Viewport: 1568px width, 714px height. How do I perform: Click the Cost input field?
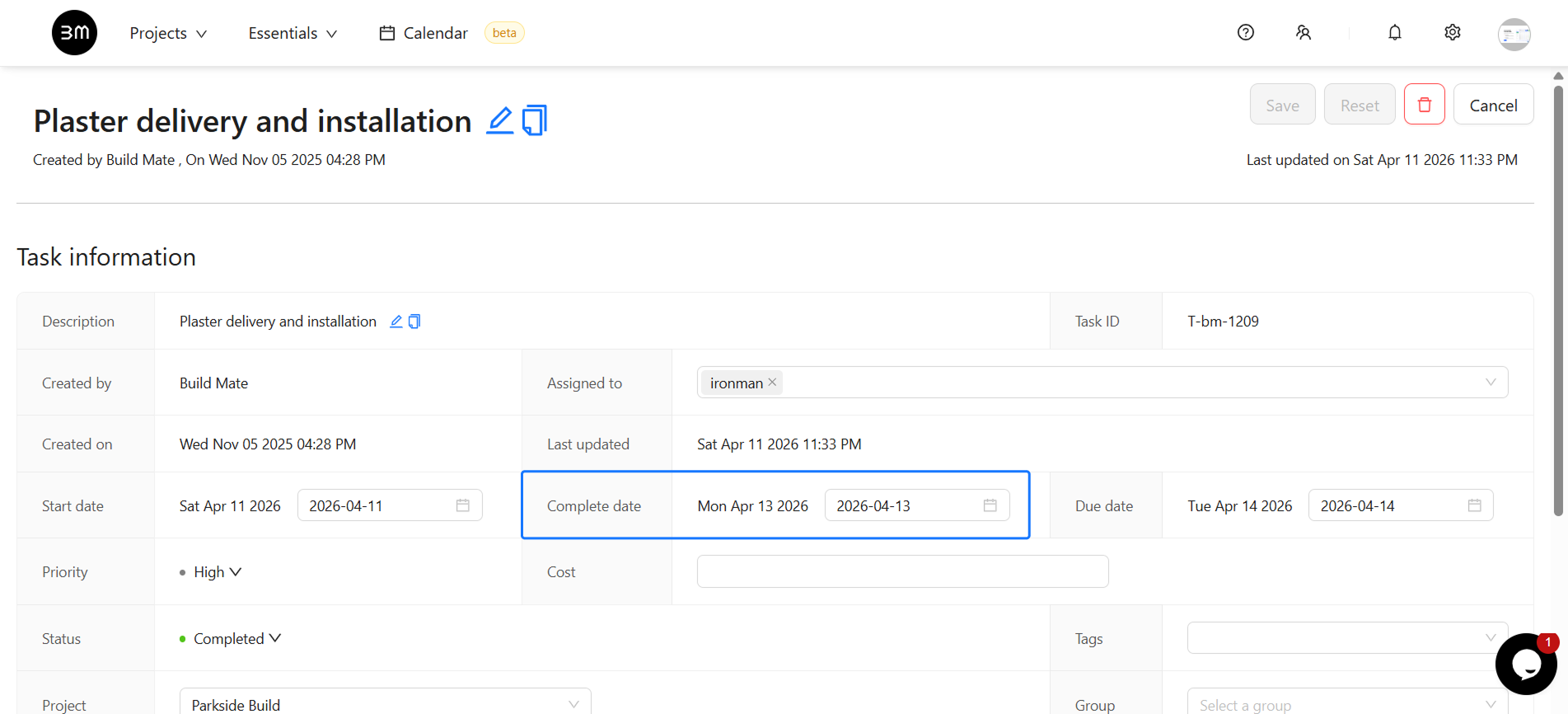[x=902, y=571]
